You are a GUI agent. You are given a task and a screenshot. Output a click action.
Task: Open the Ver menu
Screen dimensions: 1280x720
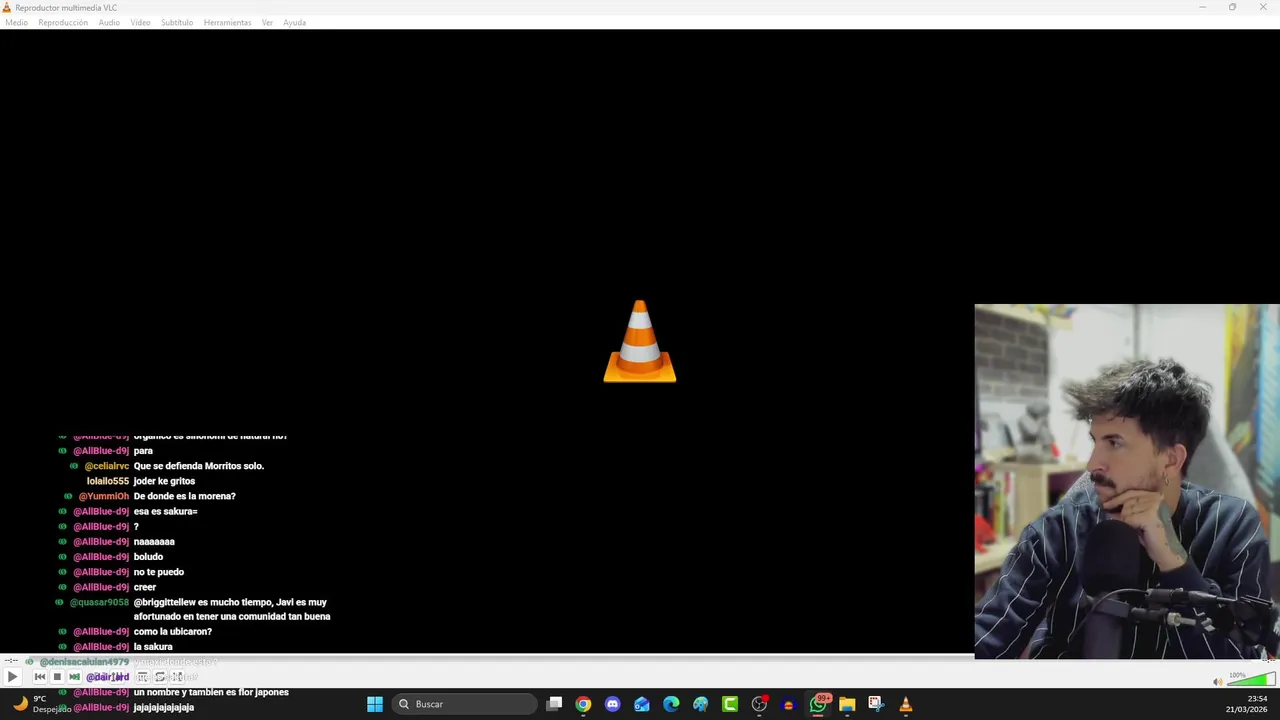pos(267,22)
